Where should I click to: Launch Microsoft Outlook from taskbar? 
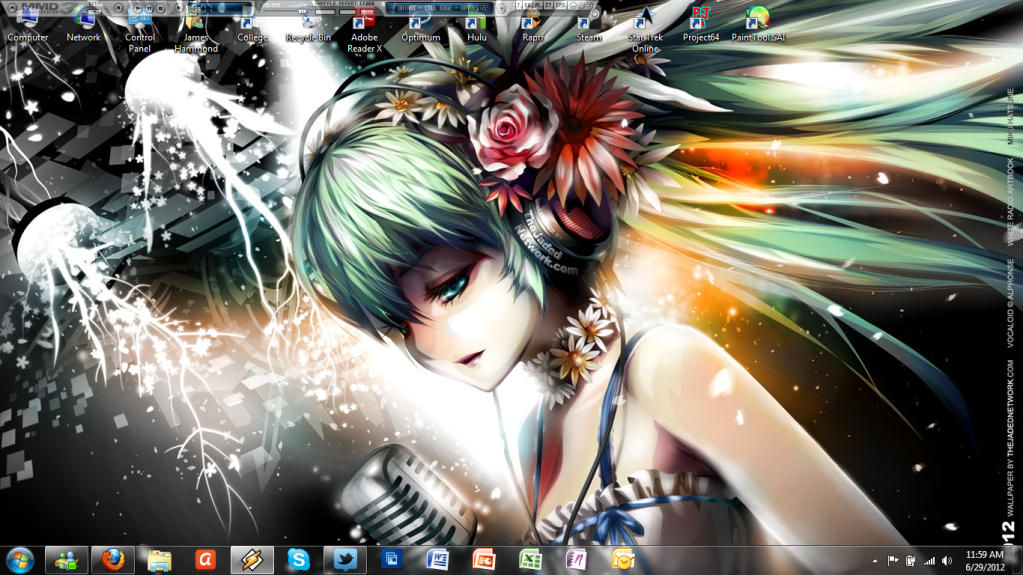click(x=622, y=560)
